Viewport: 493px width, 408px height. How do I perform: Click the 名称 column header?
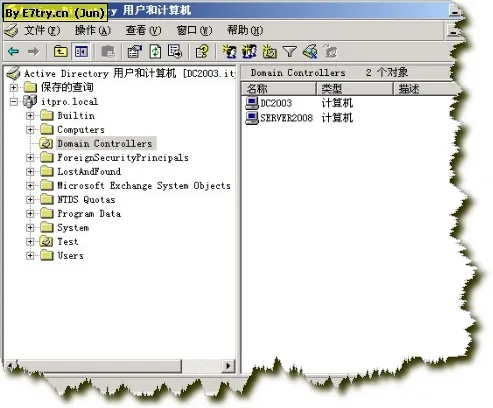pyautogui.click(x=279, y=89)
